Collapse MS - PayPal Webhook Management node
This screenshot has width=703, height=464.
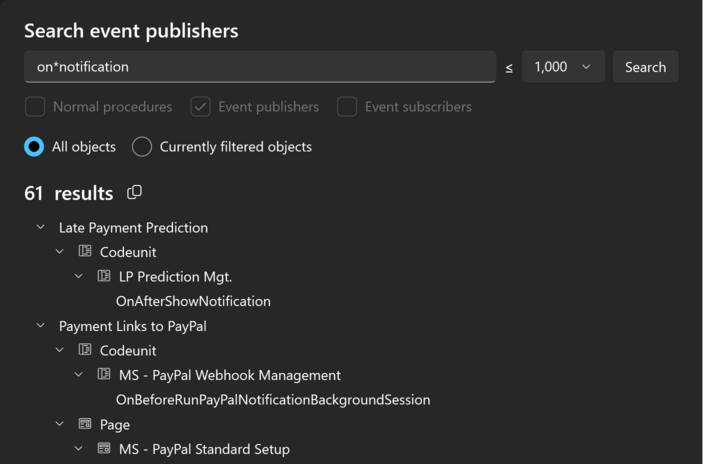(x=78, y=375)
